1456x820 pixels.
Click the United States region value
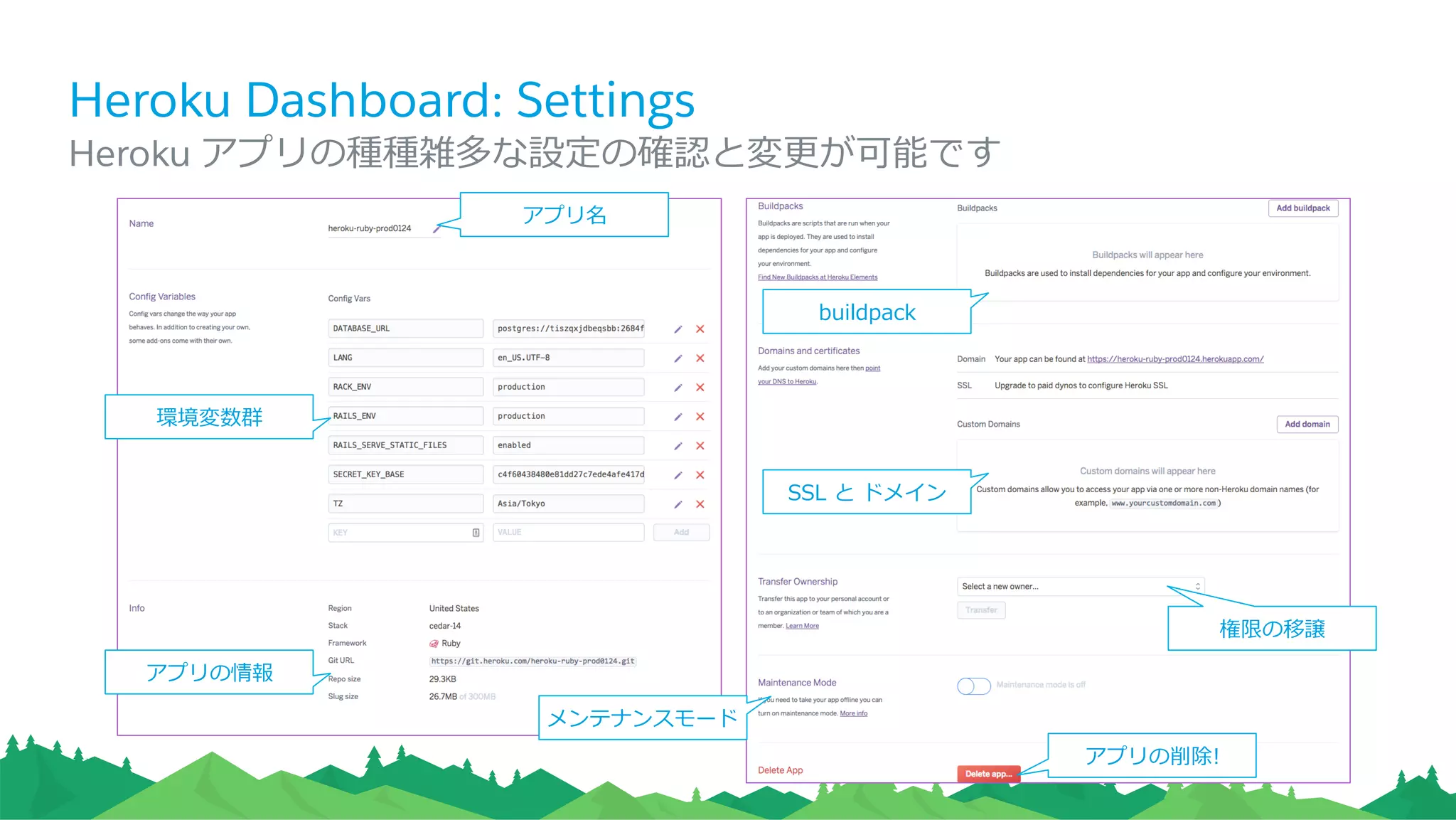point(454,609)
